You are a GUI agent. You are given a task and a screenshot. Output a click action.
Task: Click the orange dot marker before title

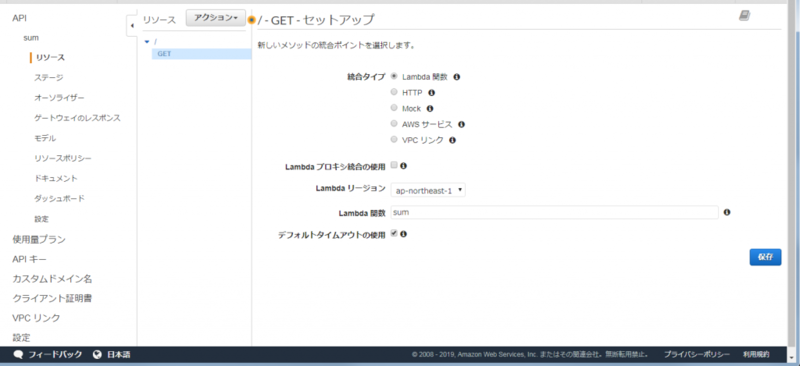[252, 20]
